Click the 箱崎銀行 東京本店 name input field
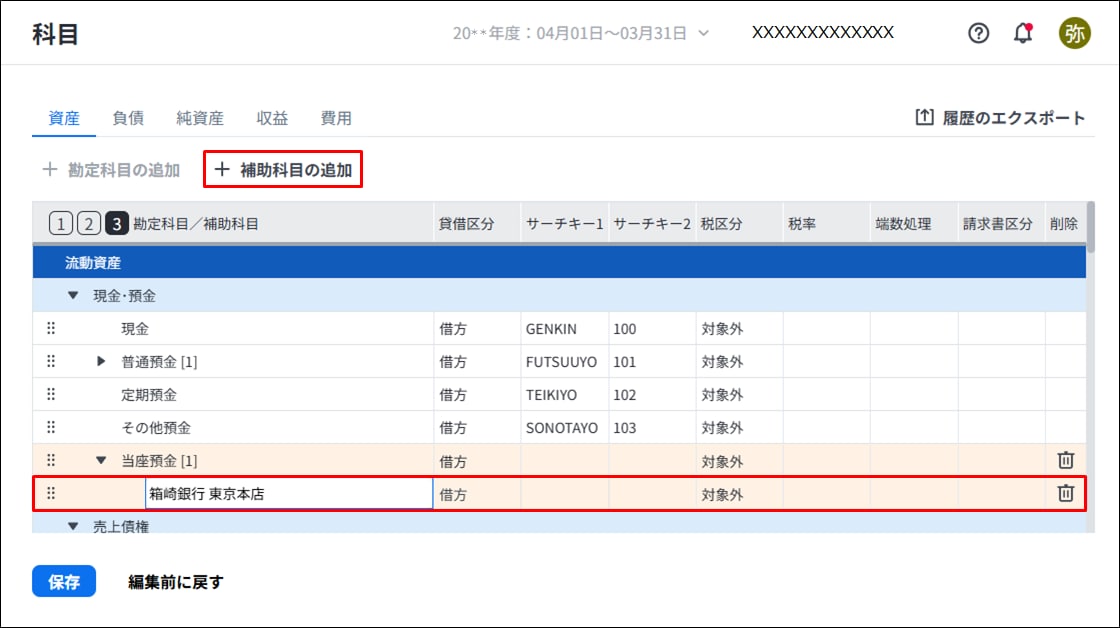 tap(288, 494)
